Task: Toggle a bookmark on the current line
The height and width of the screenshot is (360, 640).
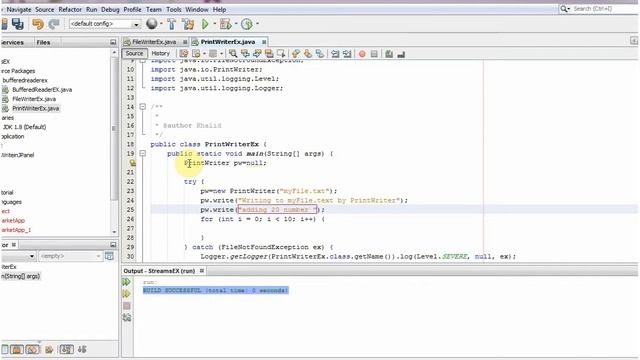Action: [320, 54]
